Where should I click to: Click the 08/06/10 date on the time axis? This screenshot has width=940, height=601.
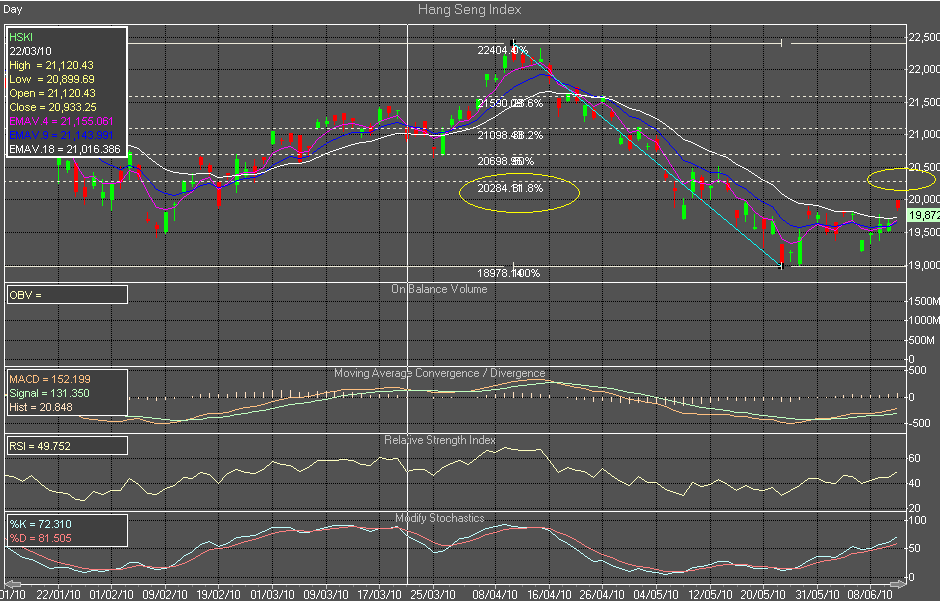[870, 594]
